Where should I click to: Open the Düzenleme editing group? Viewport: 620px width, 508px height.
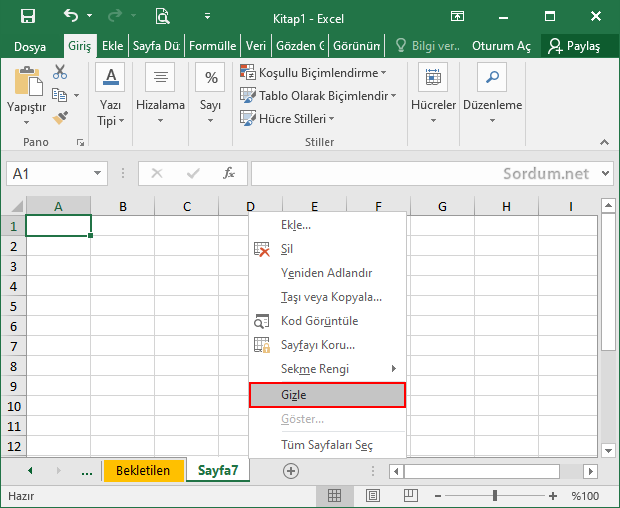point(492,93)
